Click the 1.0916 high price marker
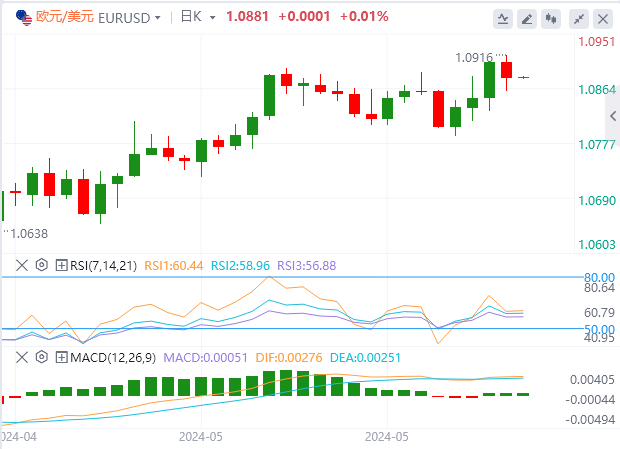The image size is (620, 449). (x=474, y=58)
